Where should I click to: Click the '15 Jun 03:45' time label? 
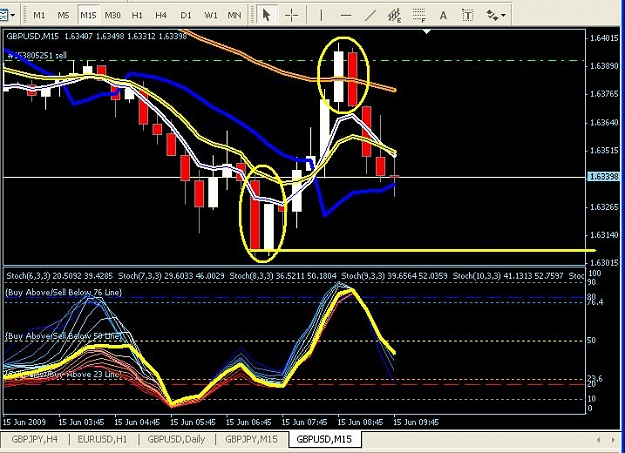(81, 422)
